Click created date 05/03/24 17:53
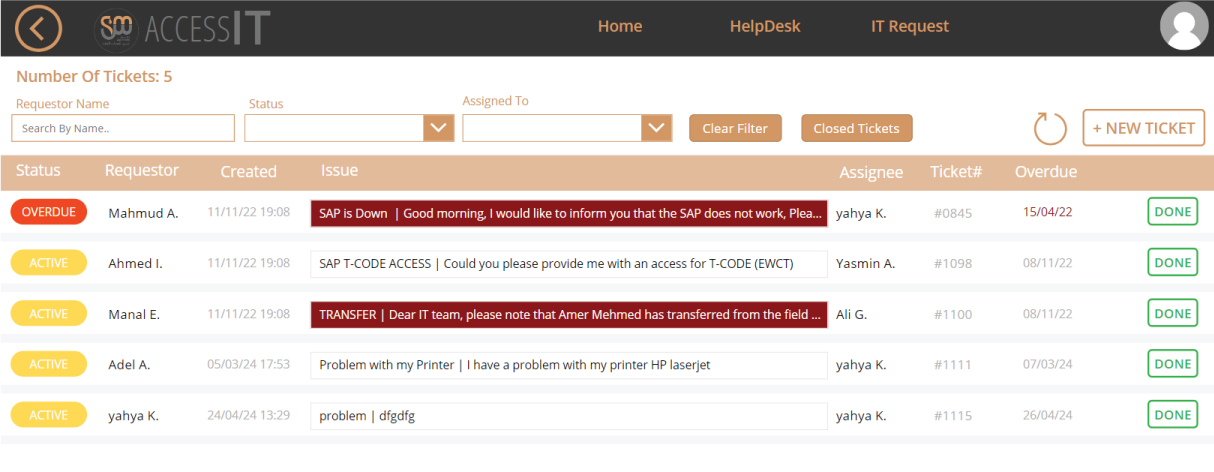The height and width of the screenshot is (472, 1214). (248, 365)
